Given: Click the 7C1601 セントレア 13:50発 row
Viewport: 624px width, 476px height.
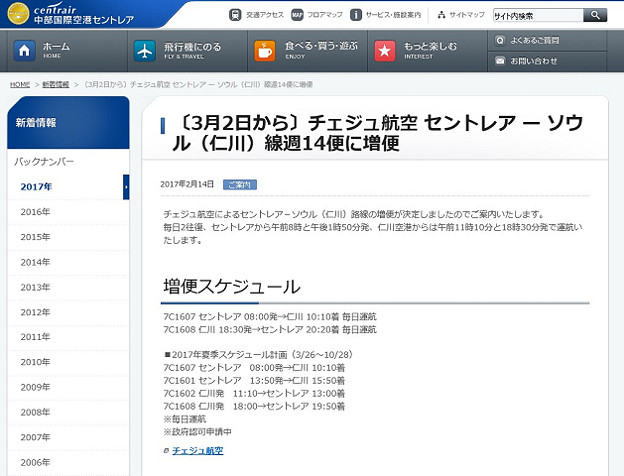Looking at the screenshot, I should 254,380.
